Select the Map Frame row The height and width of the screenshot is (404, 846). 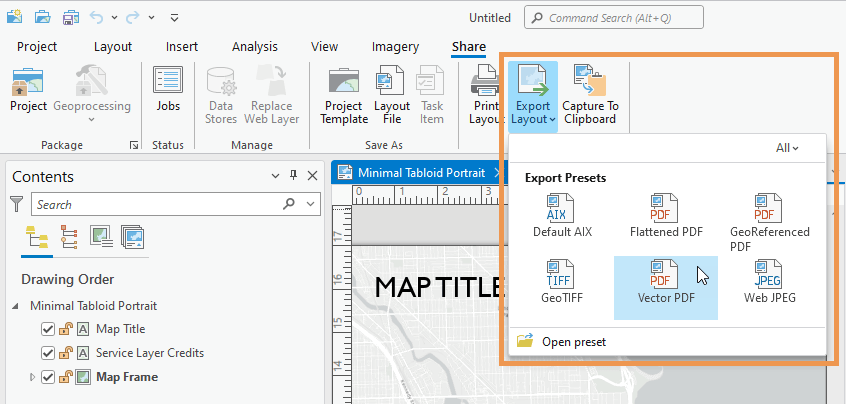coord(127,377)
